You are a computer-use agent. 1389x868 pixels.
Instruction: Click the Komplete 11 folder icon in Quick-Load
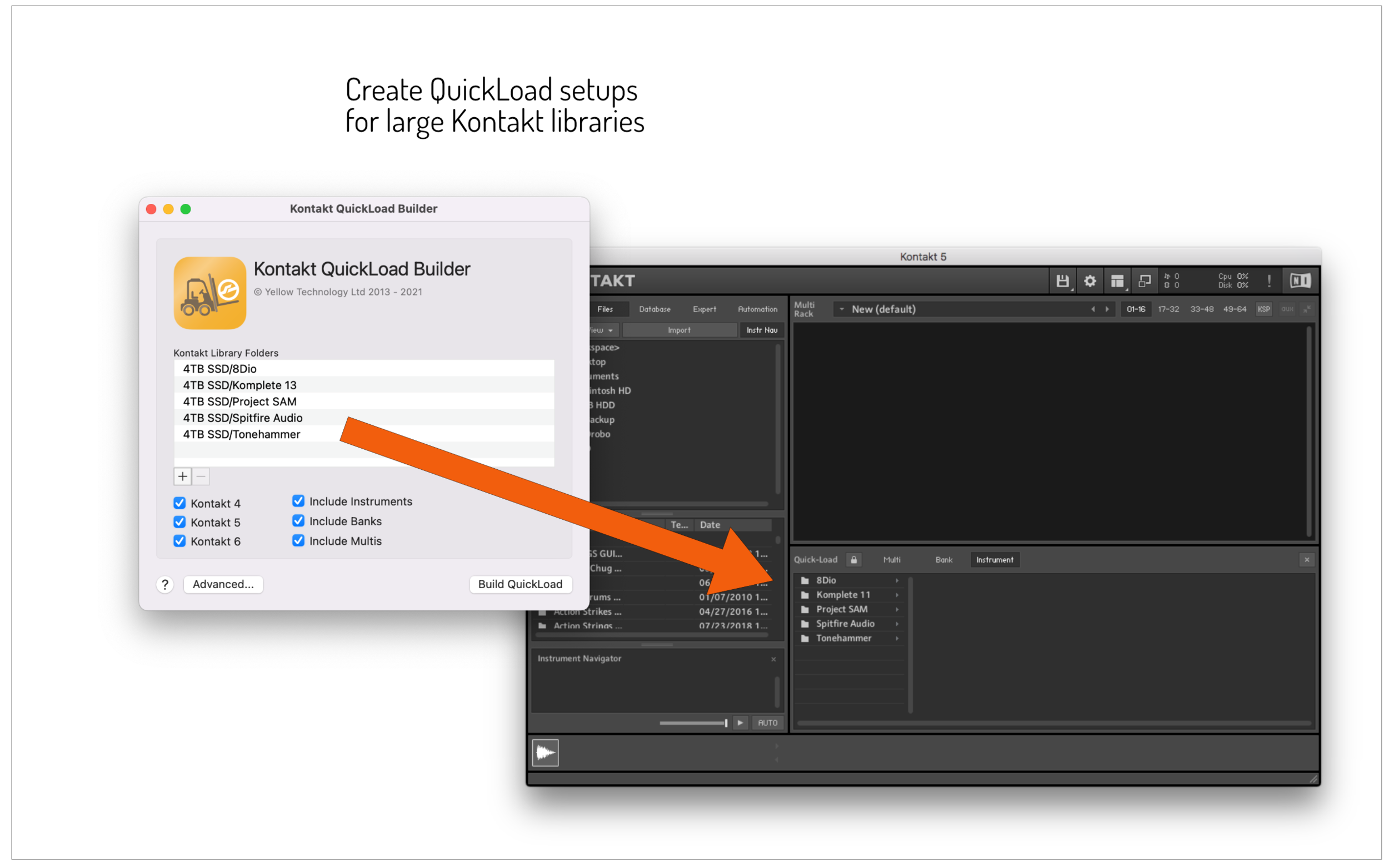coord(805,595)
